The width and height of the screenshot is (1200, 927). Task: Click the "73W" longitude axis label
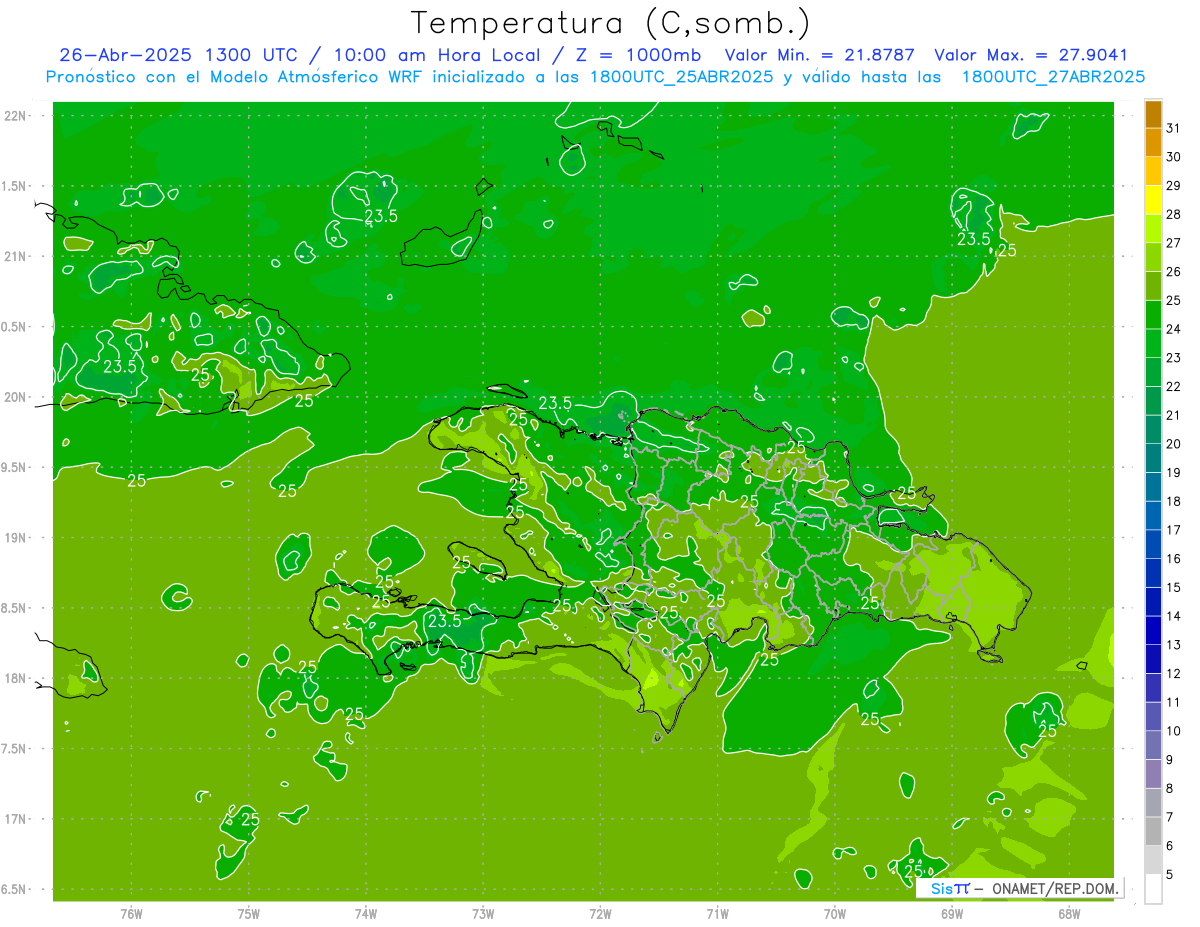click(483, 914)
